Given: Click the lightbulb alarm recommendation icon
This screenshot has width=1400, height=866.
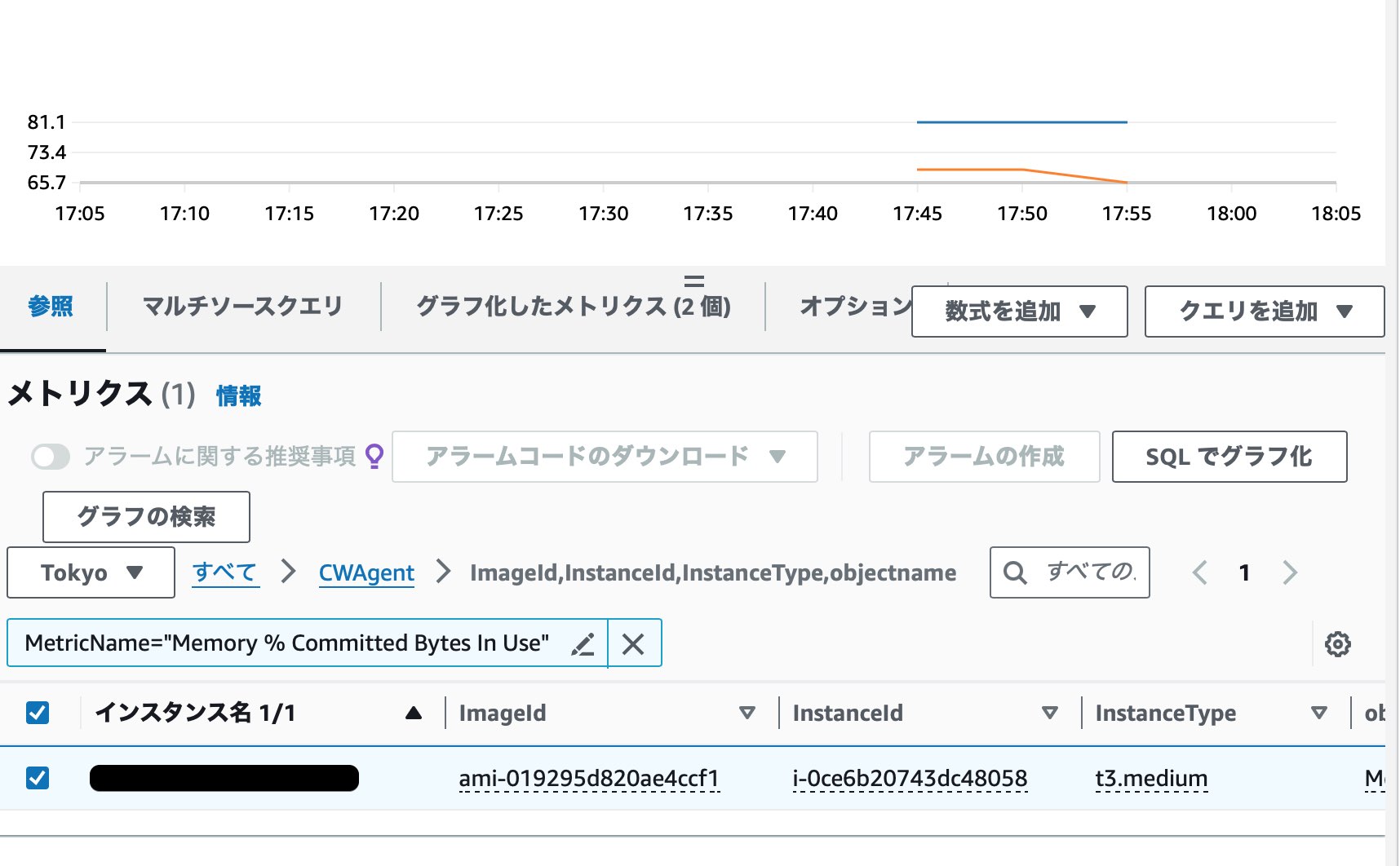Looking at the screenshot, I should (374, 456).
